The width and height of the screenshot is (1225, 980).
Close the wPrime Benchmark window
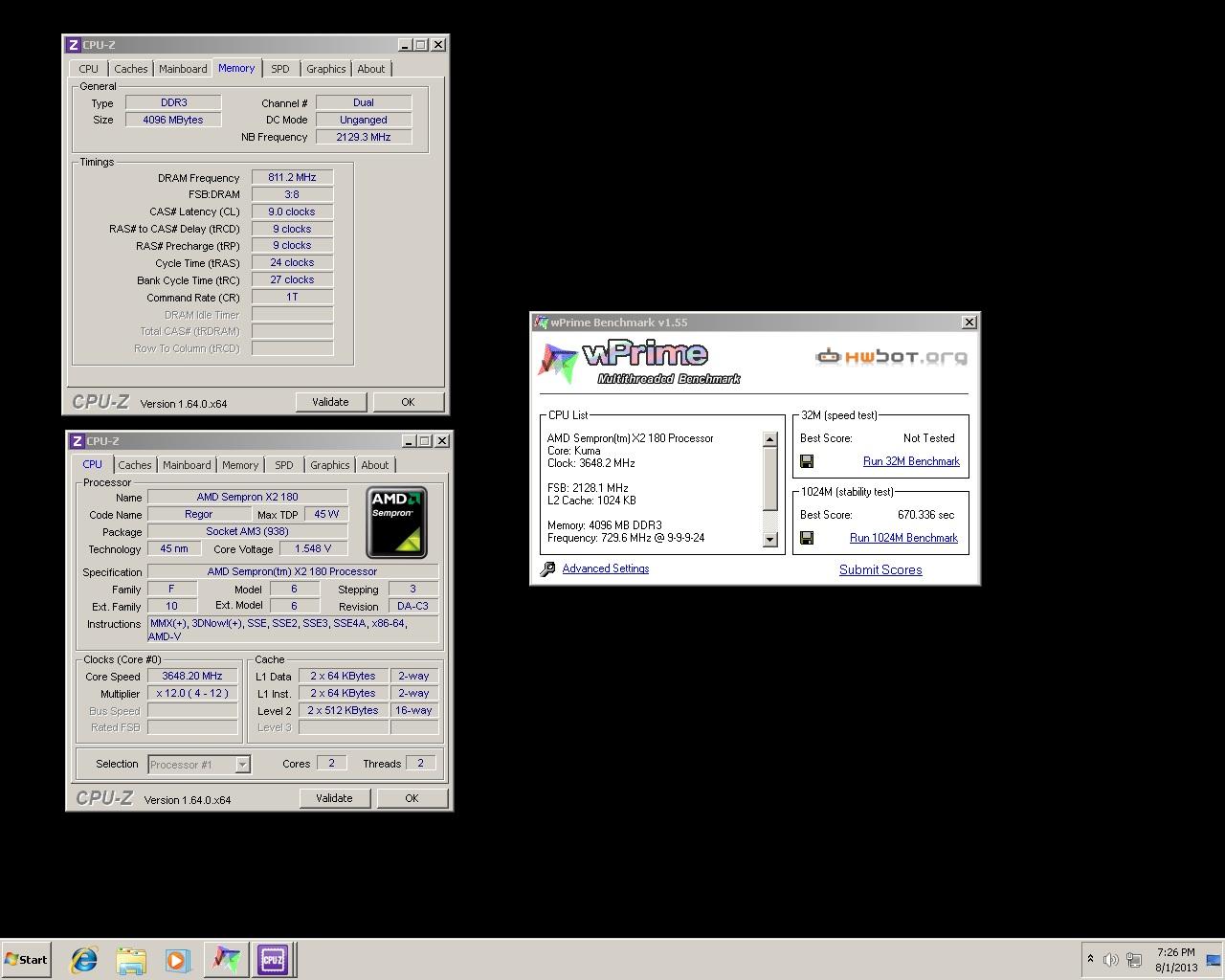[969, 323]
